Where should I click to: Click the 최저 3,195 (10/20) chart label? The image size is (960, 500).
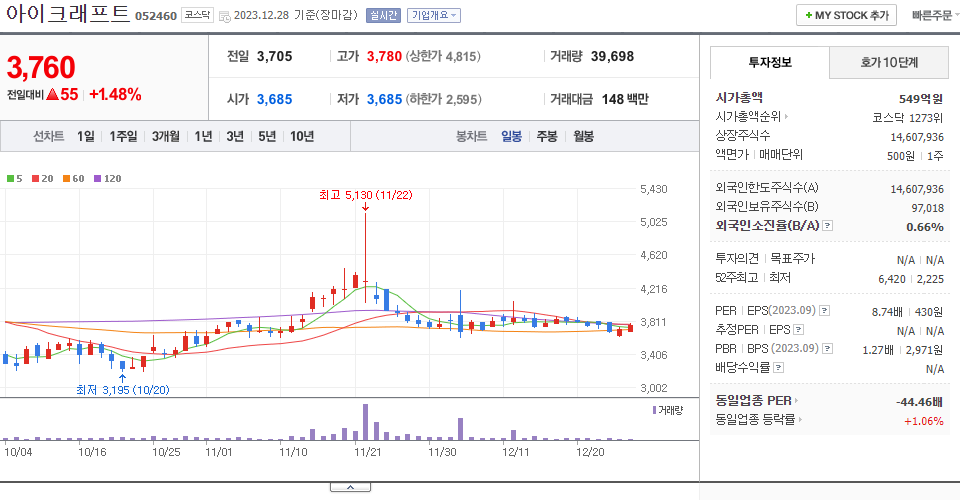122,390
